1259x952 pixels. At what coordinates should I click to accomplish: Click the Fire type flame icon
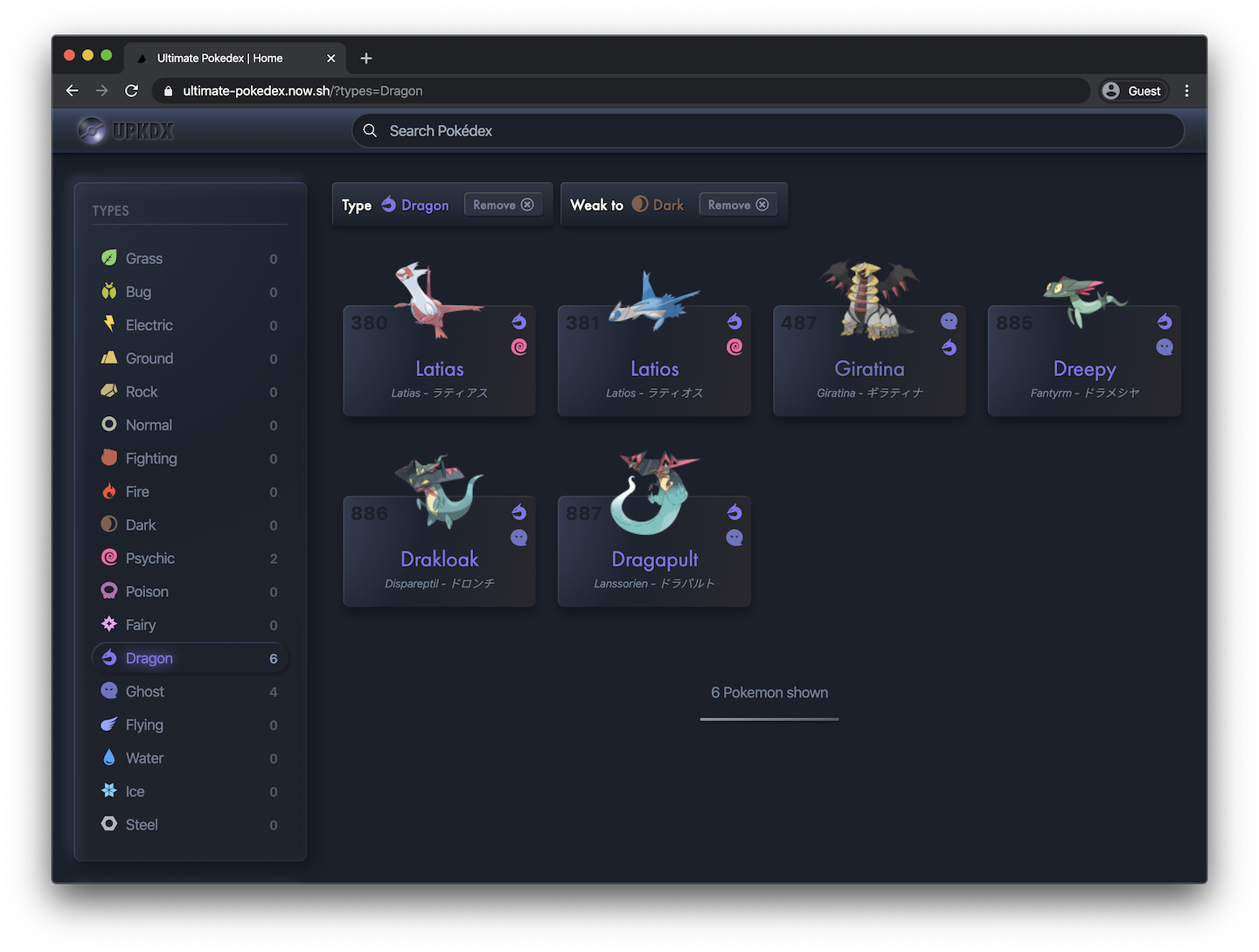pos(109,491)
